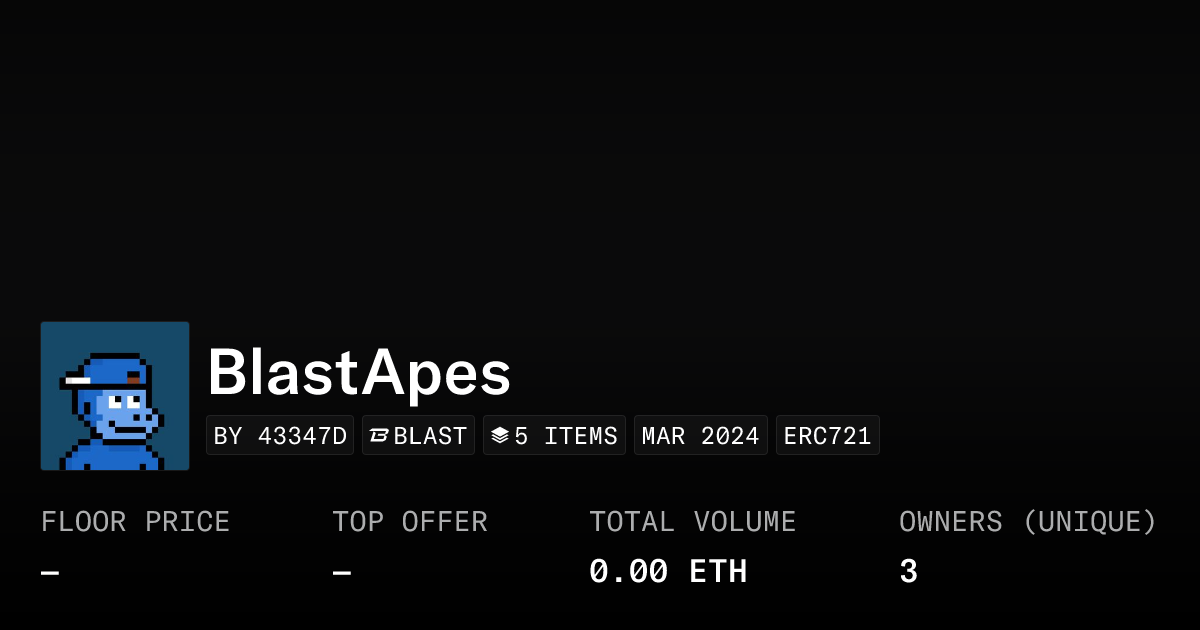This screenshot has height=630, width=1200.
Task: Click the TOP OFFER label
Action: 409,522
